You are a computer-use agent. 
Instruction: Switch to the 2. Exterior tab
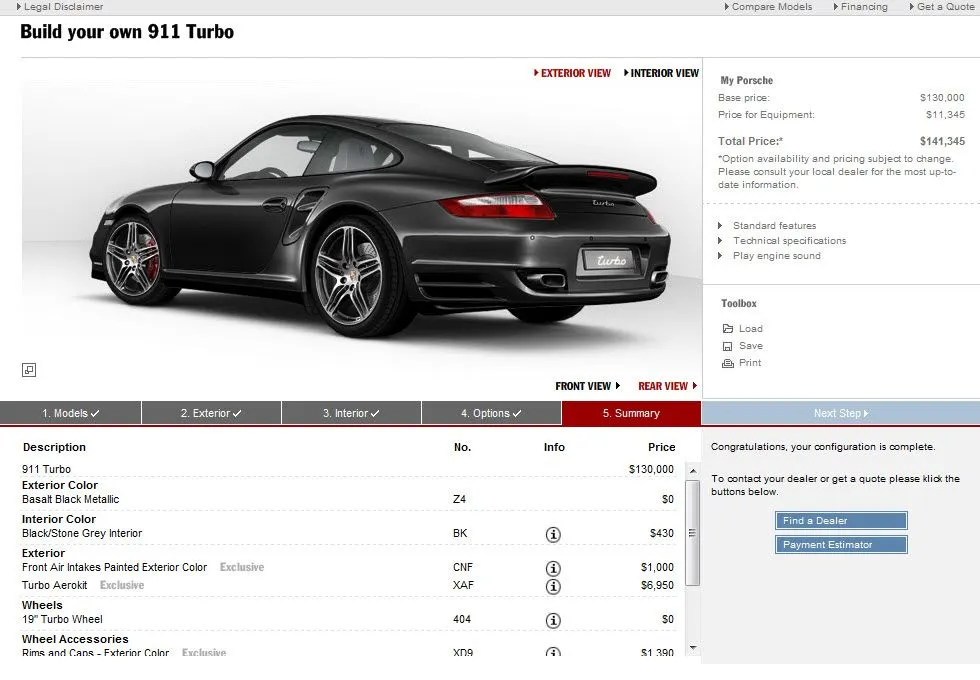(x=211, y=413)
